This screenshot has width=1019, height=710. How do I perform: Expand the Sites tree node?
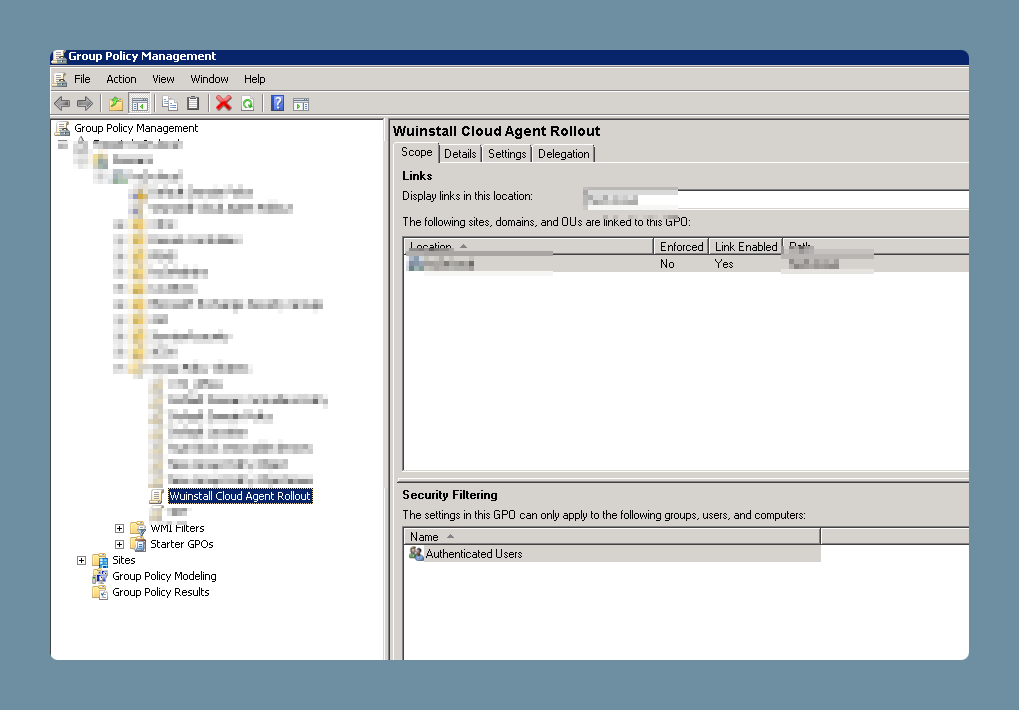[x=81, y=561]
